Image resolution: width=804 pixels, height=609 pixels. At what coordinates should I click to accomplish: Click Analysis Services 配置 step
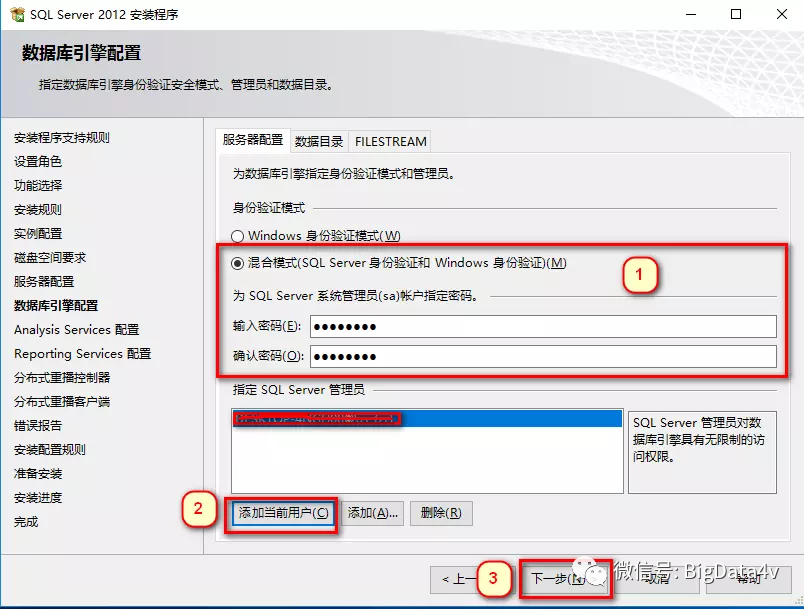(76, 330)
